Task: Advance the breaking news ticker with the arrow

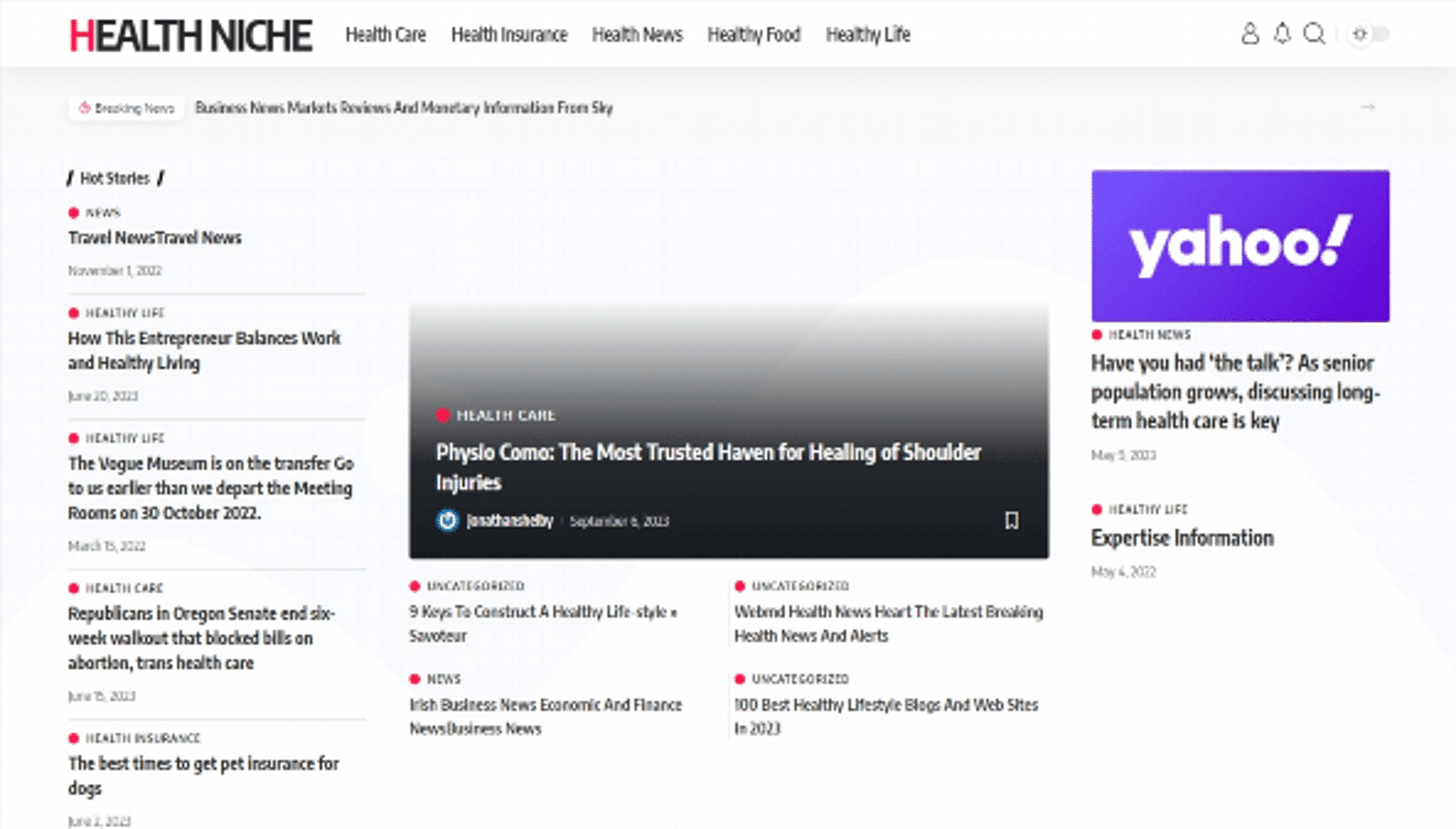Action: pyautogui.click(x=1367, y=107)
